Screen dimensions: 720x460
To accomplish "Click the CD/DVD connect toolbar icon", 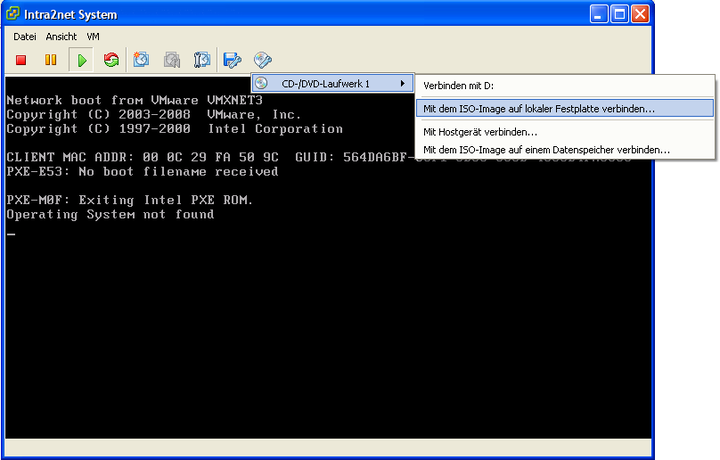I will (x=263, y=60).
